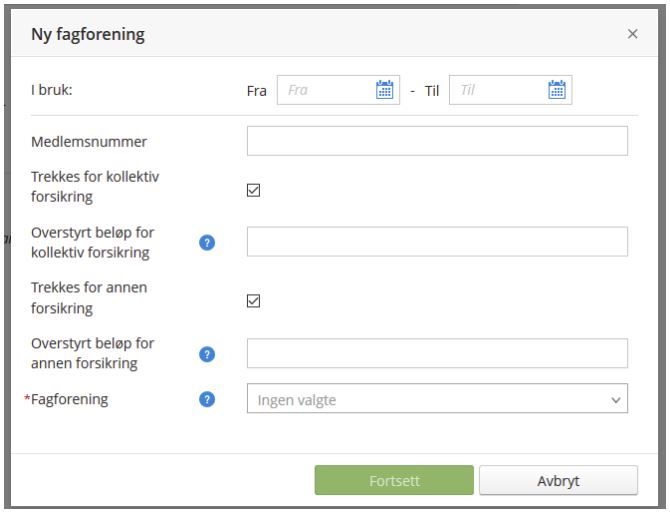Screen dimensions: 670x513
Task: Close the Ny fagforening dialog with X
Action: (632, 34)
